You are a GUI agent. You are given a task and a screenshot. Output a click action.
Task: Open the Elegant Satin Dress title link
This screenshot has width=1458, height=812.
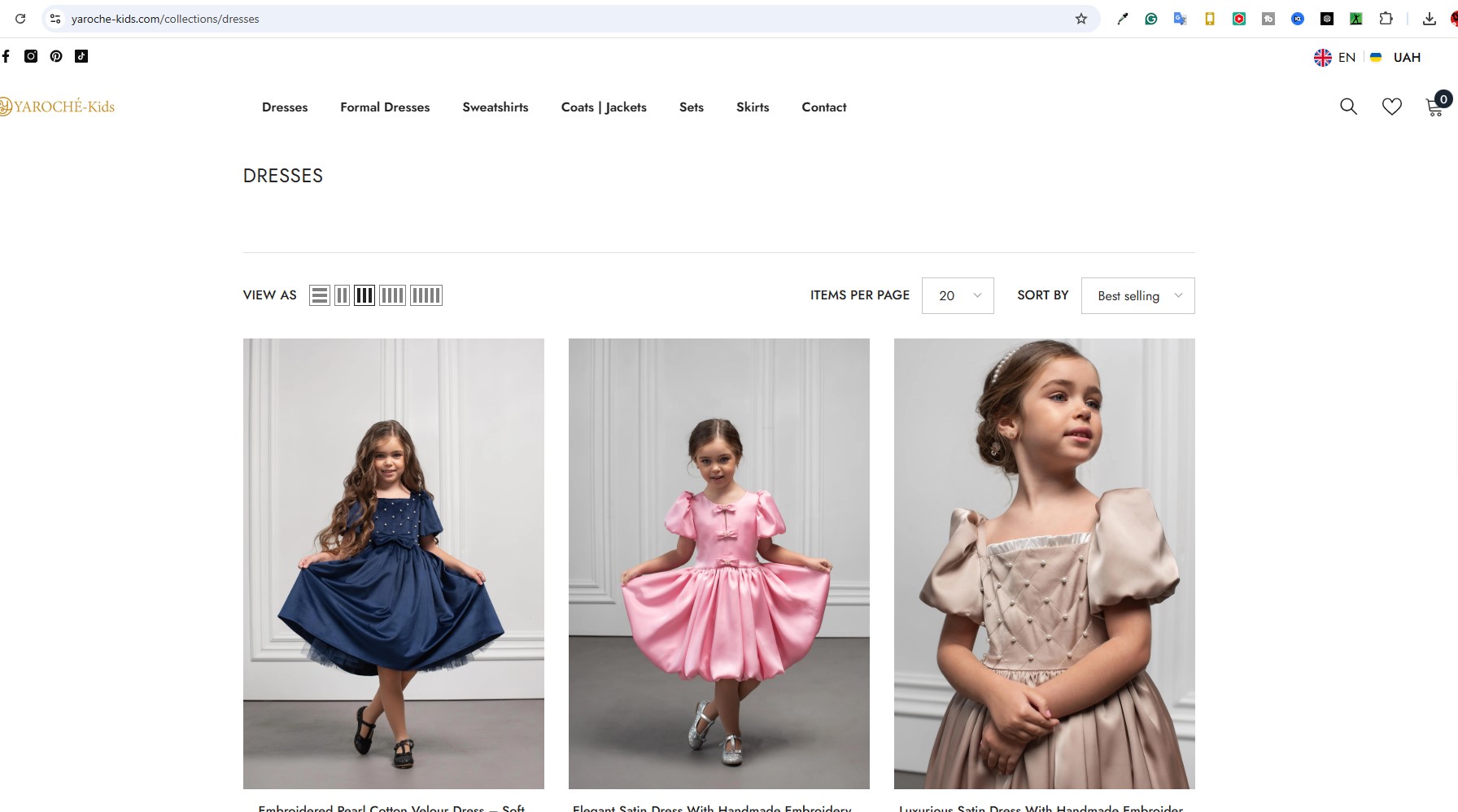[712, 808]
